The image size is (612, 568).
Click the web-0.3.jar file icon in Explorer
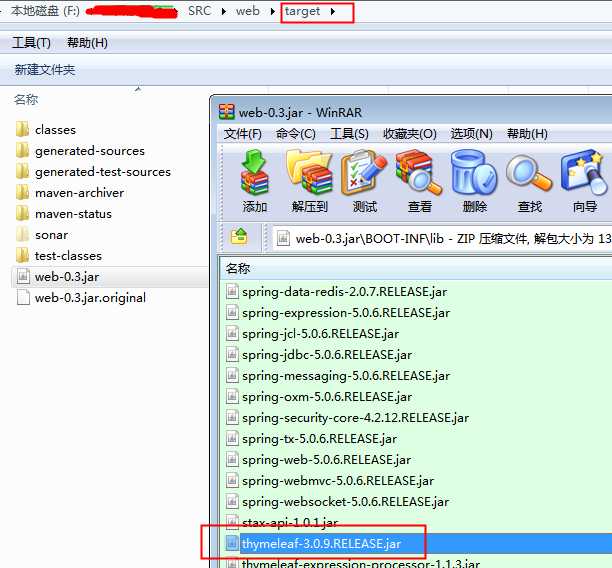pyautogui.click(x=23, y=277)
